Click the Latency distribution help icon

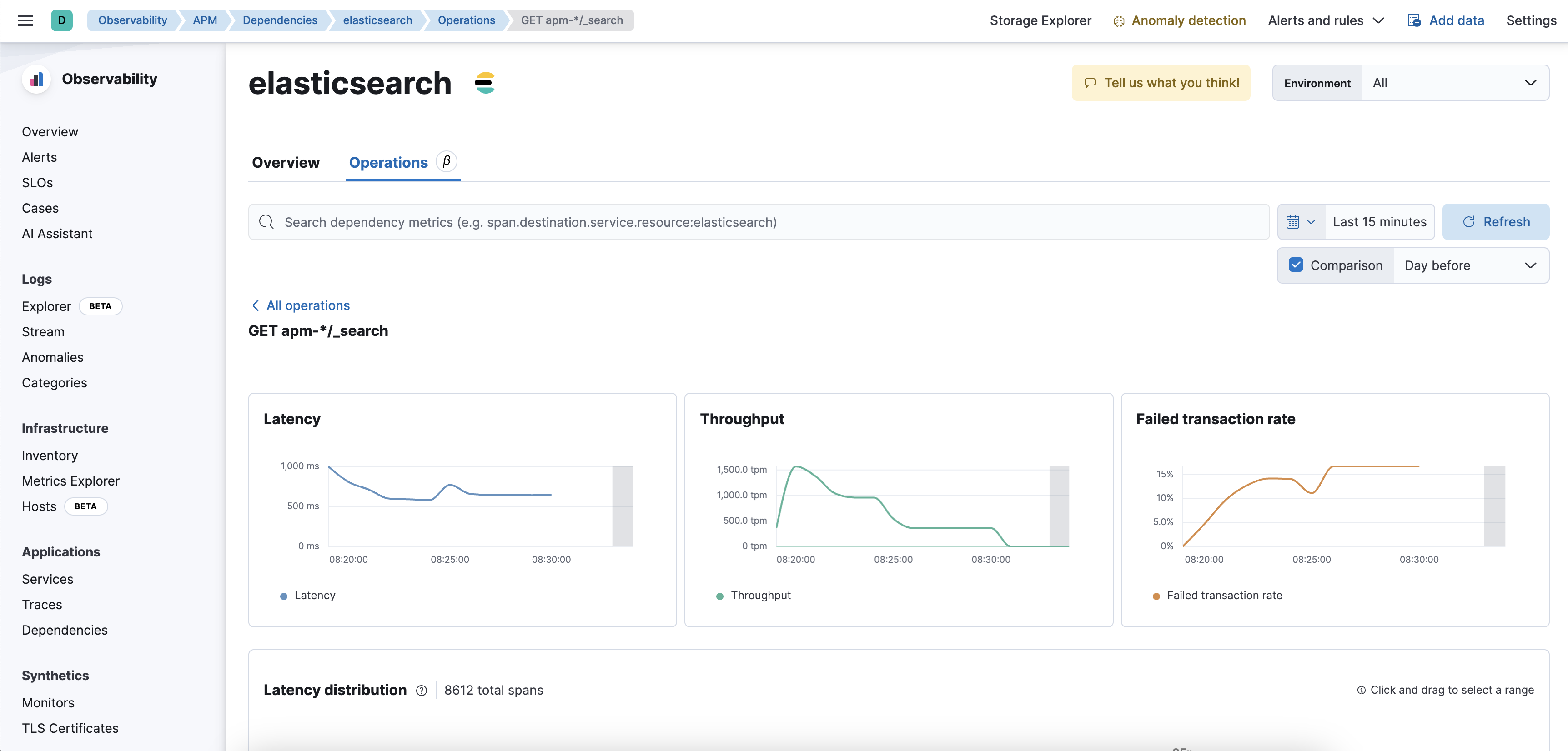[x=421, y=691]
